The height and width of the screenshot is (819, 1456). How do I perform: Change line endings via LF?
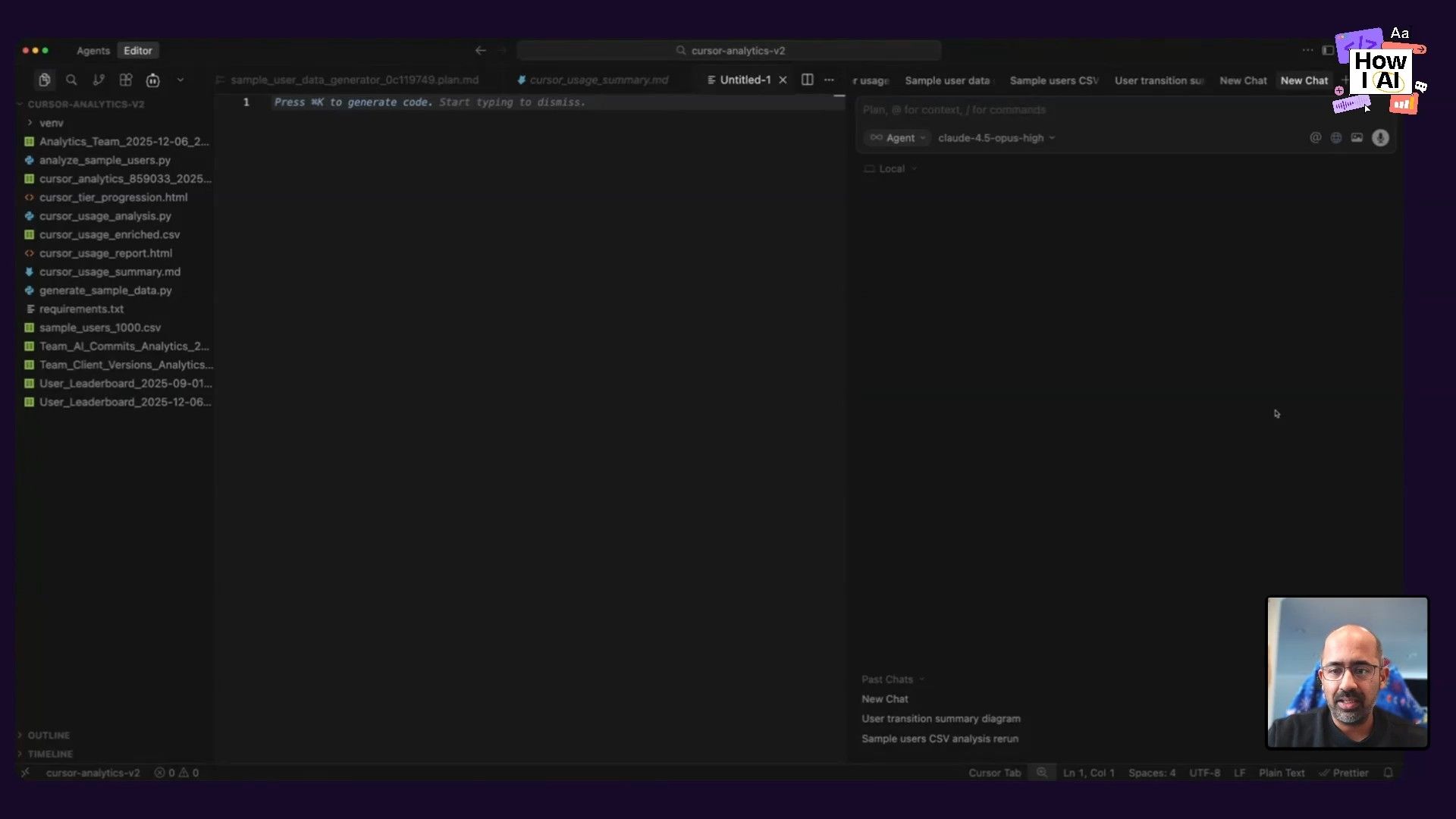point(1239,773)
